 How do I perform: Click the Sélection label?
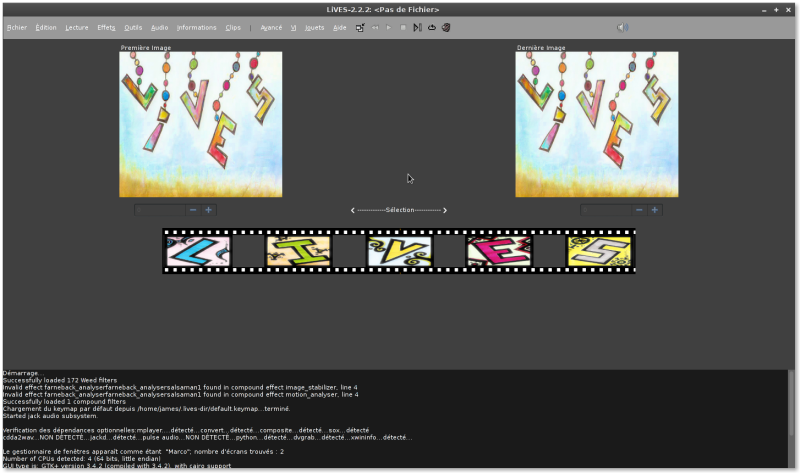tap(400, 210)
